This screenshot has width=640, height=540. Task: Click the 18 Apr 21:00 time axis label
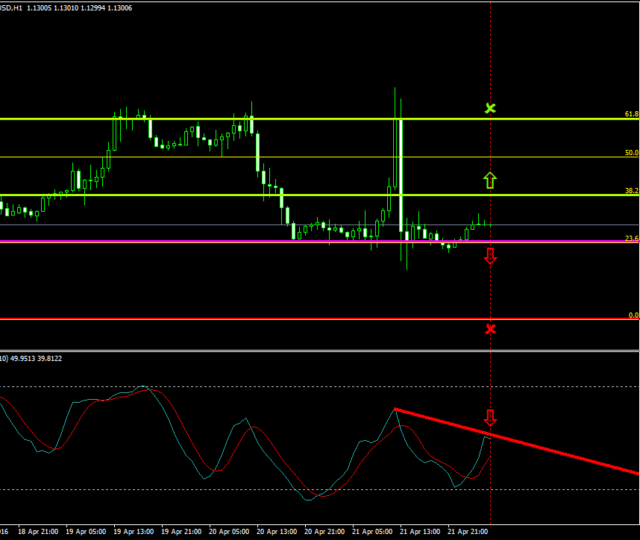pyautogui.click(x=38, y=533)
